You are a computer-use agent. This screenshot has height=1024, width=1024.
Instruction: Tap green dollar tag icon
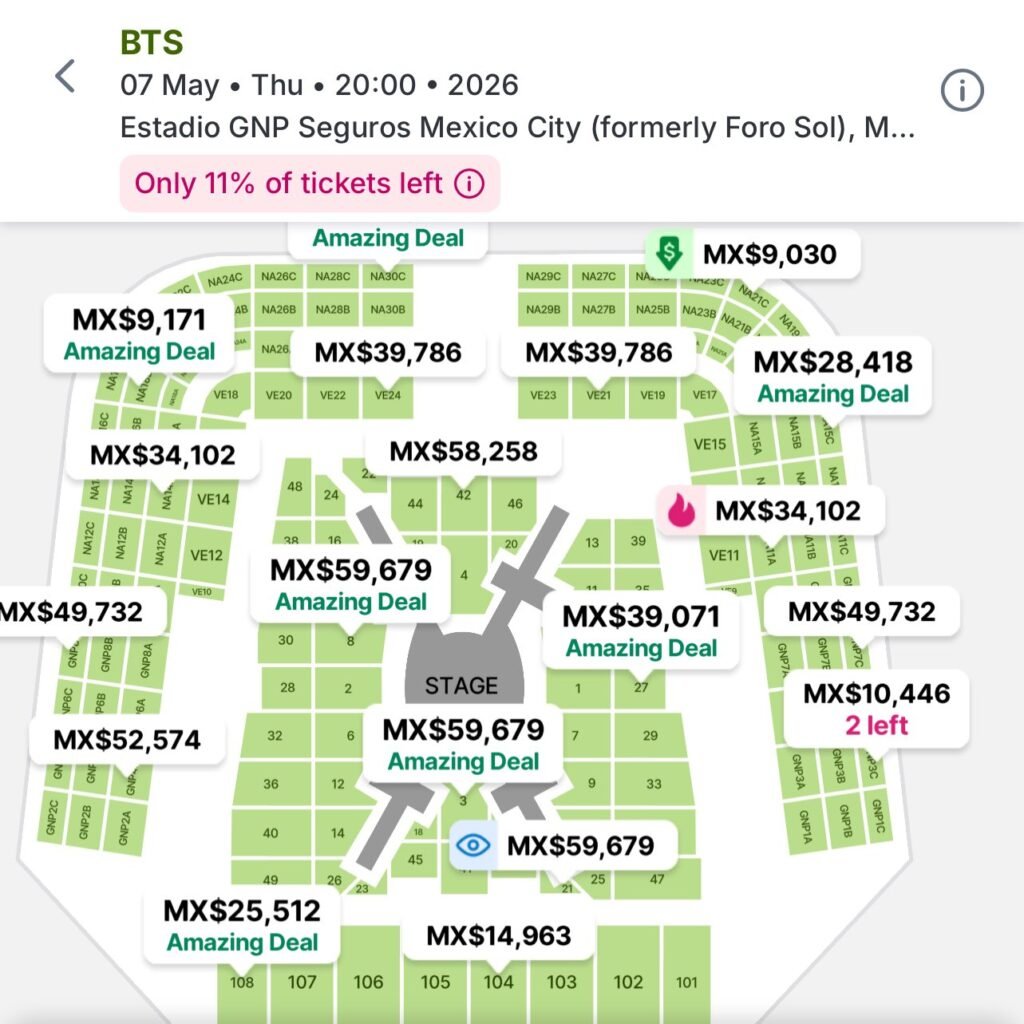tap(667, 254)
